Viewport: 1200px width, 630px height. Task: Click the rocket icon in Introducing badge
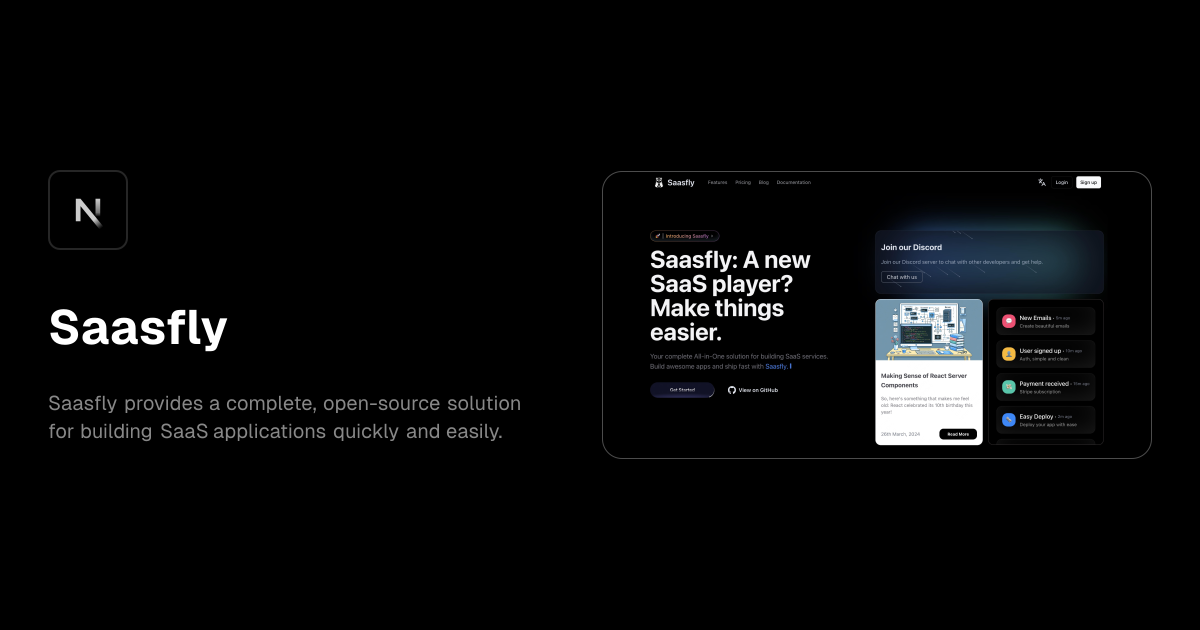[x=657, y=236]
